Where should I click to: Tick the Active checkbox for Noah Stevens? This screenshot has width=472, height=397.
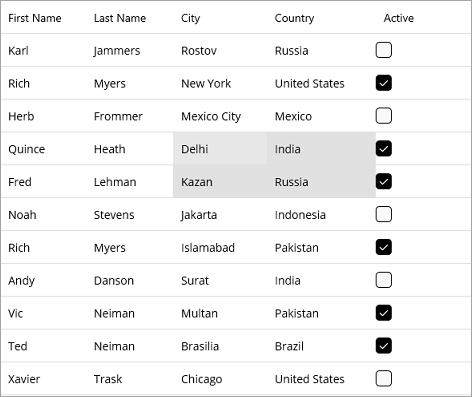click(x=383, y=214)
